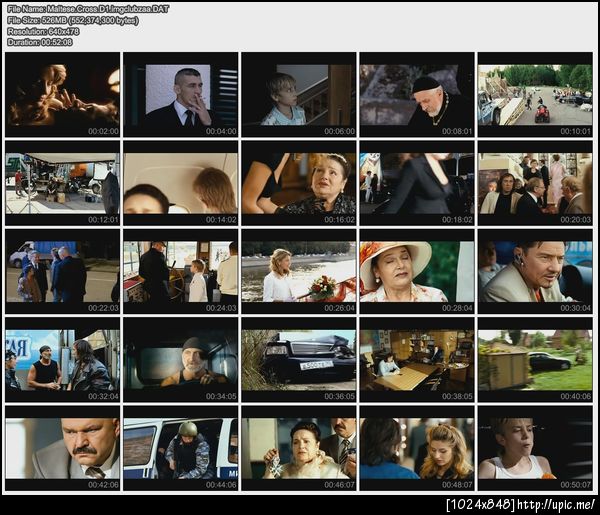Click the office scene thumbnail at 00:38:05
The height and width of the screenshot is (515, 600).
[417, 360]
